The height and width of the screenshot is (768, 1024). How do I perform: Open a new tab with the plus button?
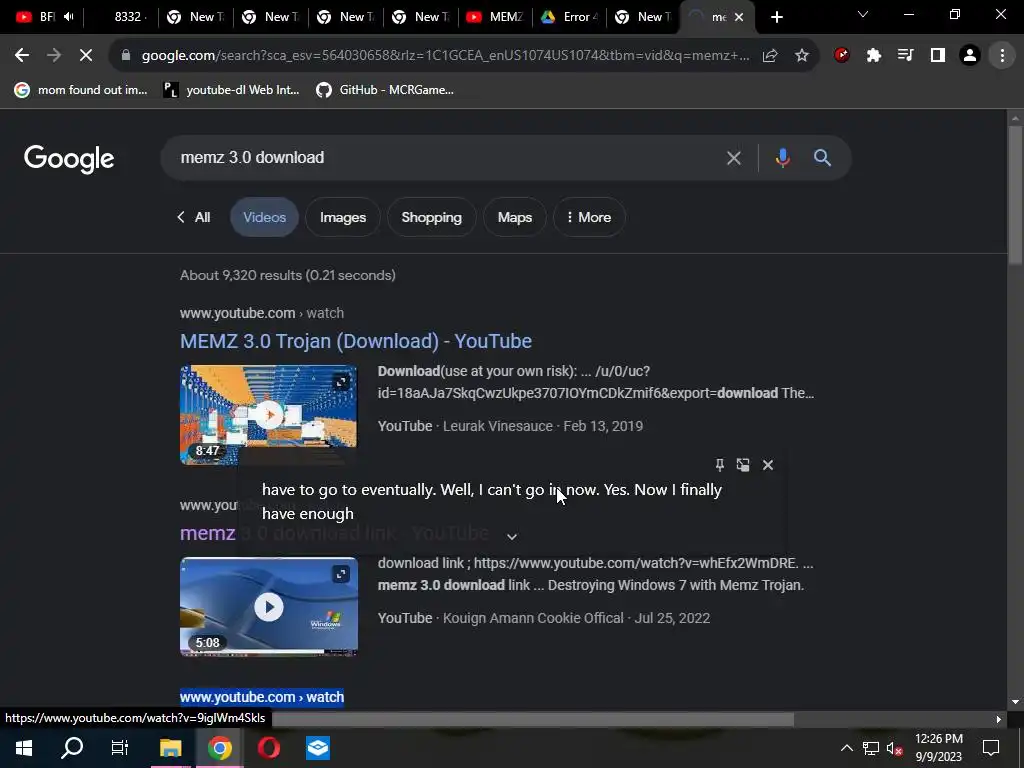(x=776, y=18)
